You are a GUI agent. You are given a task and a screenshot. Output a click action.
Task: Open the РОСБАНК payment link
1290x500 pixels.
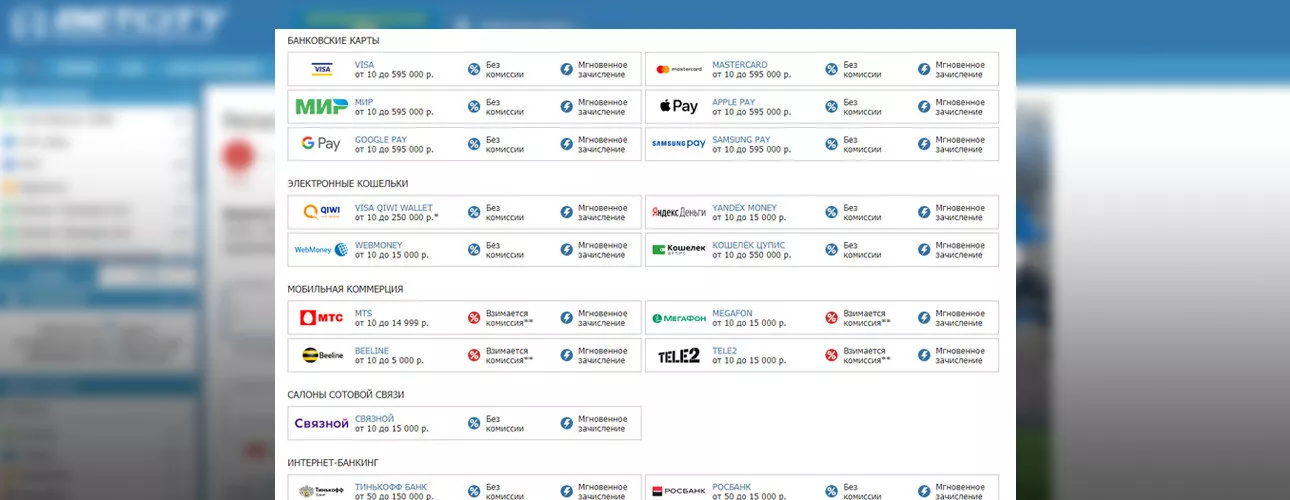(731, 487)
